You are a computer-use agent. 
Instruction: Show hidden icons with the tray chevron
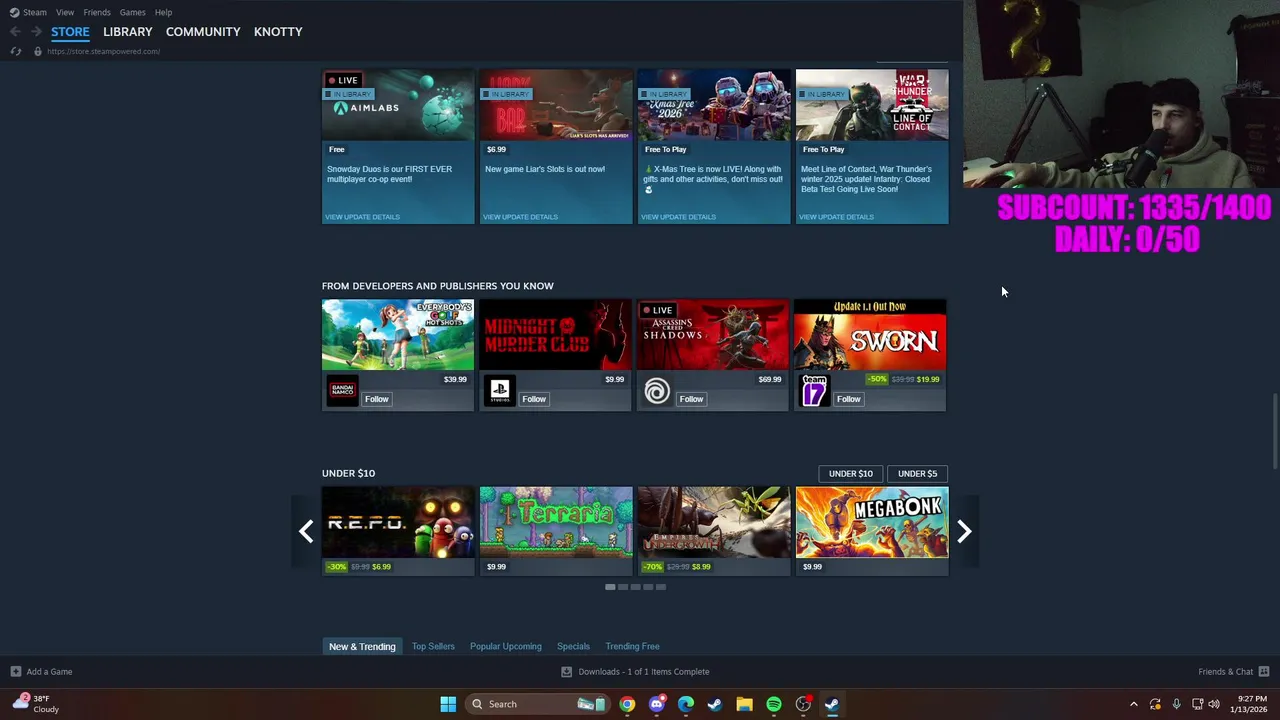[1133, 704]
